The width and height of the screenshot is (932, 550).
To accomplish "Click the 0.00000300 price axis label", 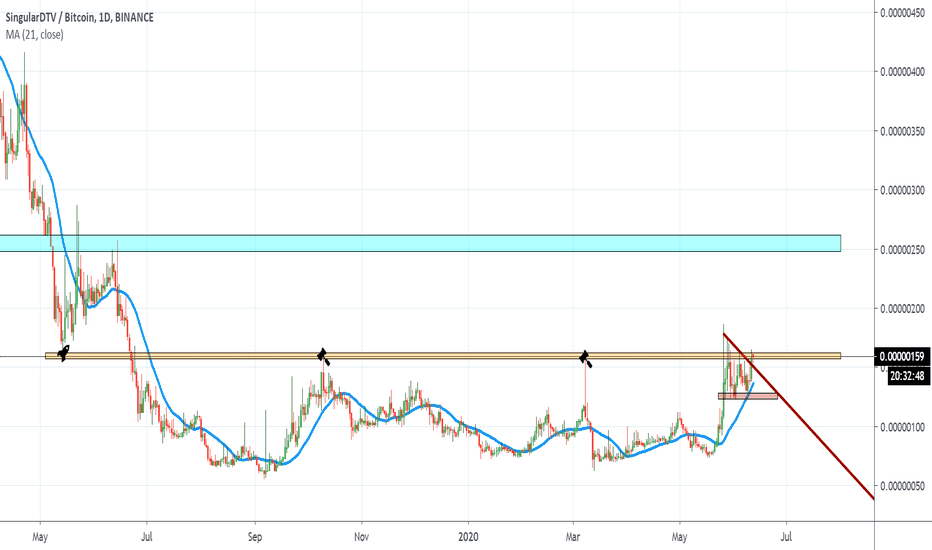I will [902, 190].
